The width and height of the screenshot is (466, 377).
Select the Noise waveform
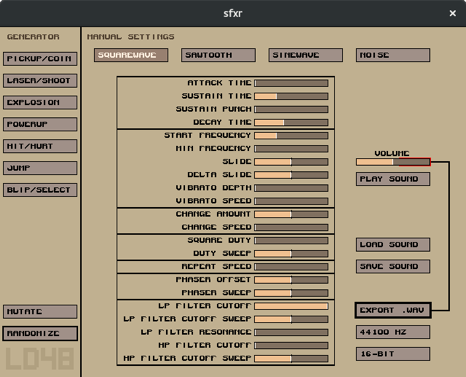393,55
